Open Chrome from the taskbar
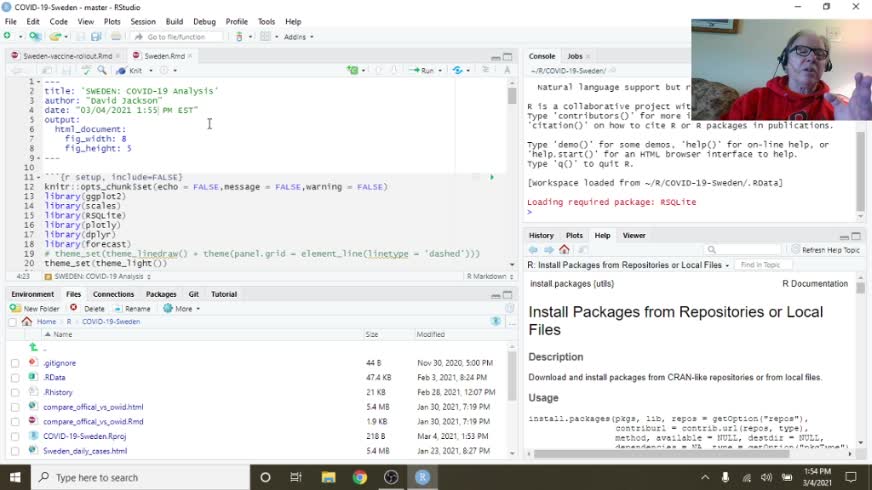The height and width of the screenshot is (490, 872). point(360,477)
